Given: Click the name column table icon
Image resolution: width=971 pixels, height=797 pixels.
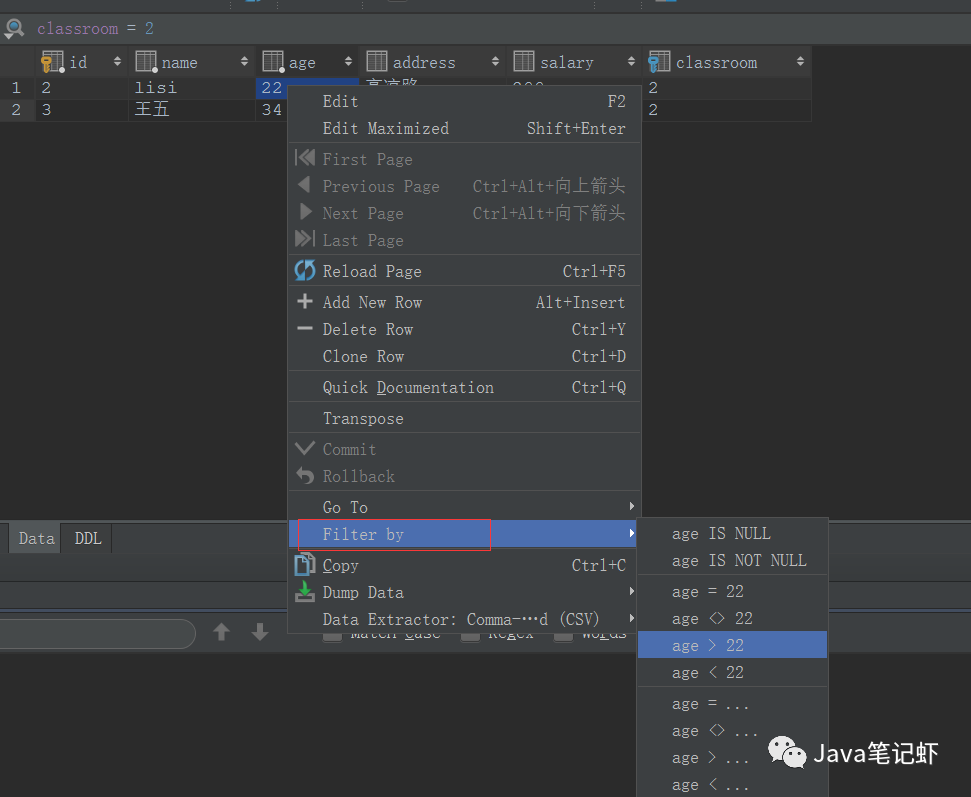Looking at the screenshot, I should 146,62.
